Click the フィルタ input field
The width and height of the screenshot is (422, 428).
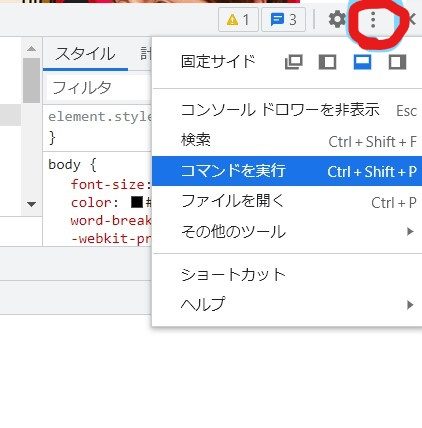[99, 88]
